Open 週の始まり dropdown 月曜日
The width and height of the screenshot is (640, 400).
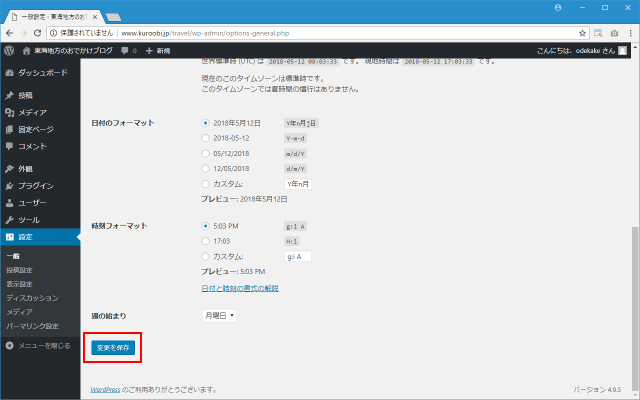219,316
